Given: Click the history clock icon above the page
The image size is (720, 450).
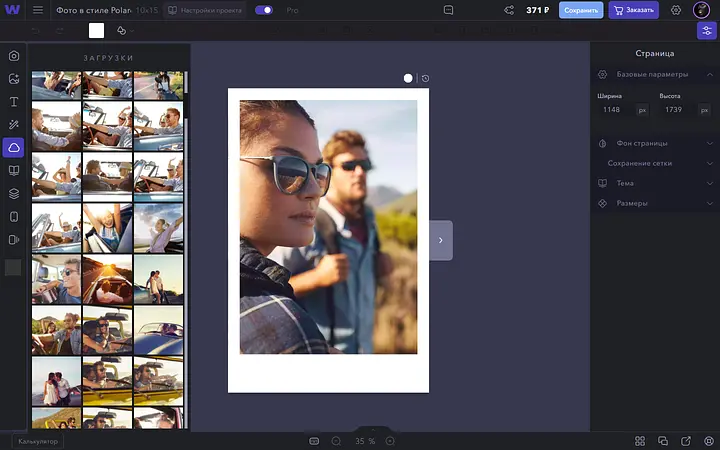Looking at the screenshot, I should [426, 79].
